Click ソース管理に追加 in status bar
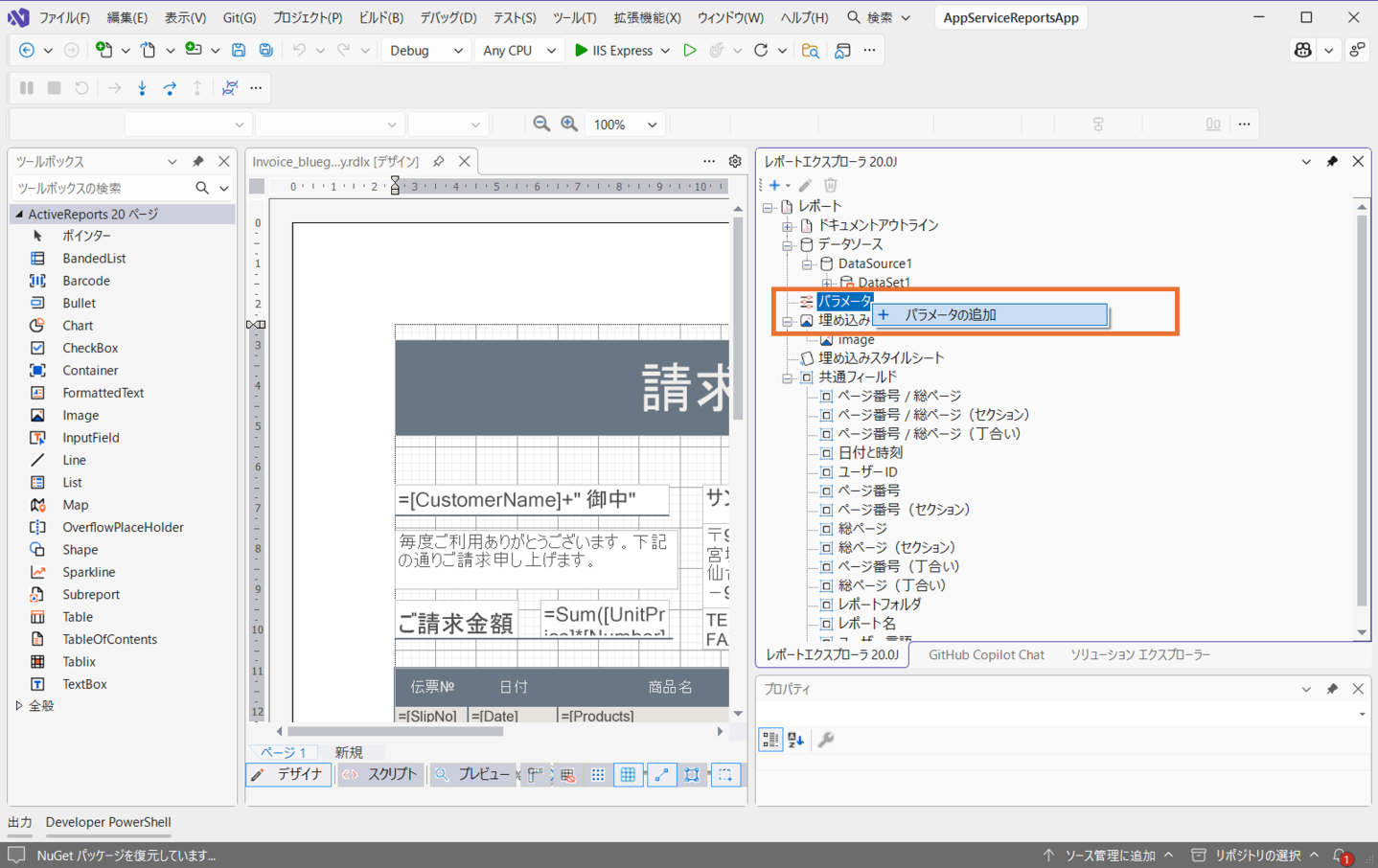Viewport: 1378px width, 868px height. tap(1110, 856)
